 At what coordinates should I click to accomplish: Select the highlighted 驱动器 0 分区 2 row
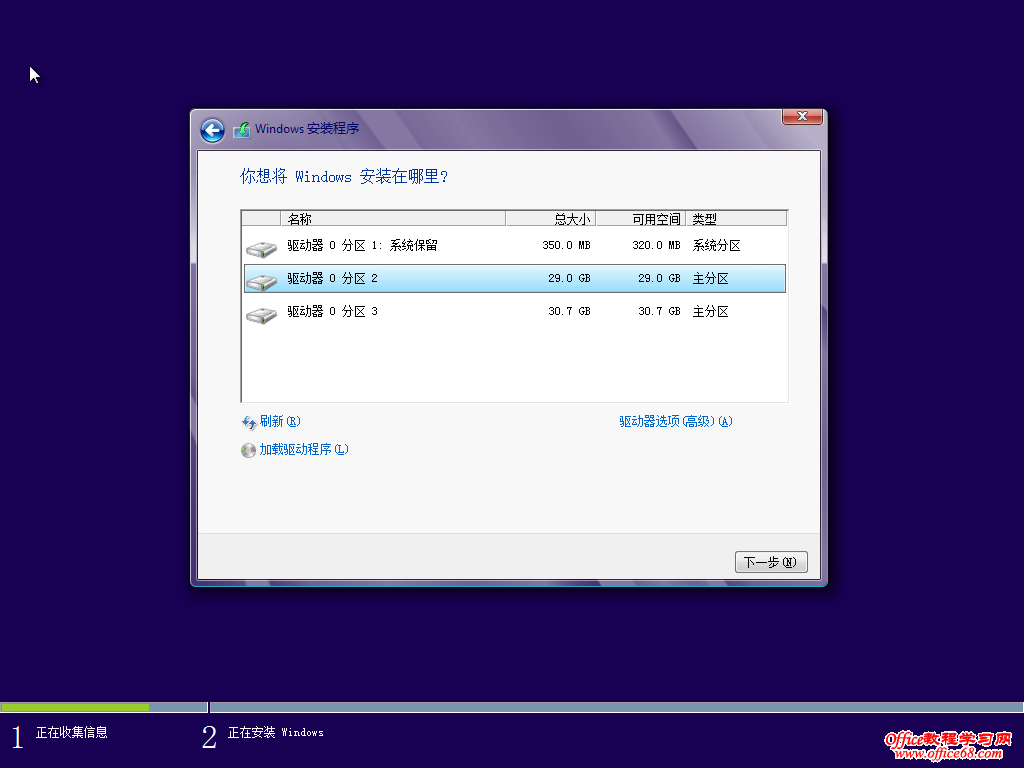pos(400,279)
